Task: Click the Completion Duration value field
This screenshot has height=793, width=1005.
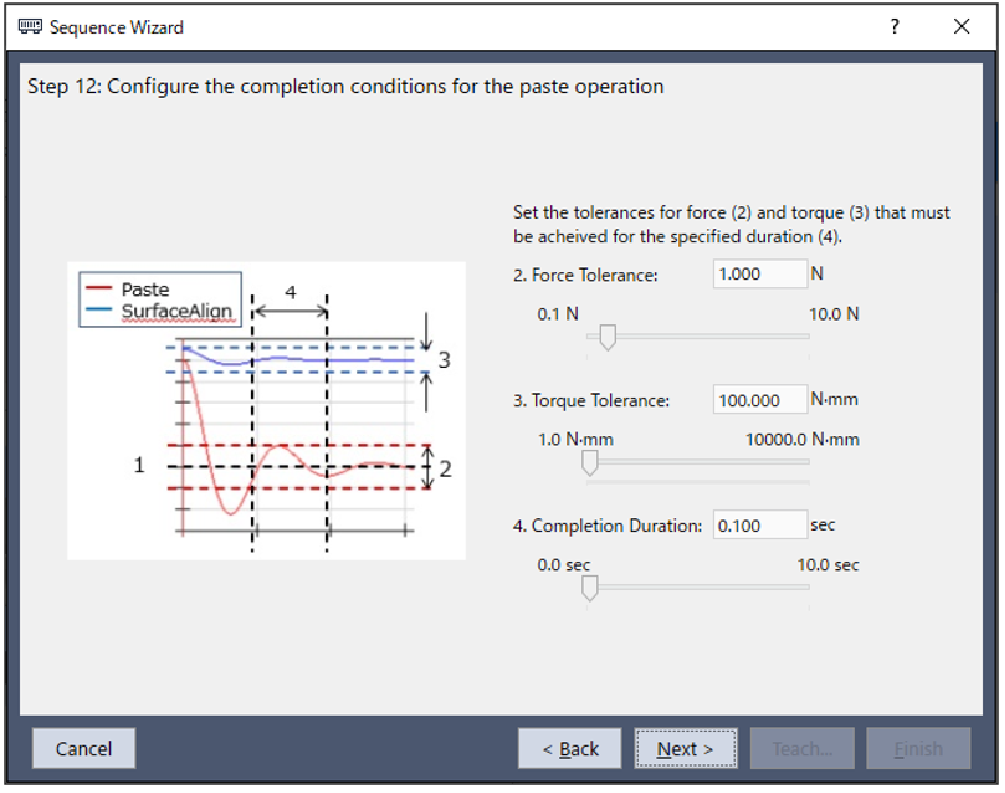Action: (759, 525)
